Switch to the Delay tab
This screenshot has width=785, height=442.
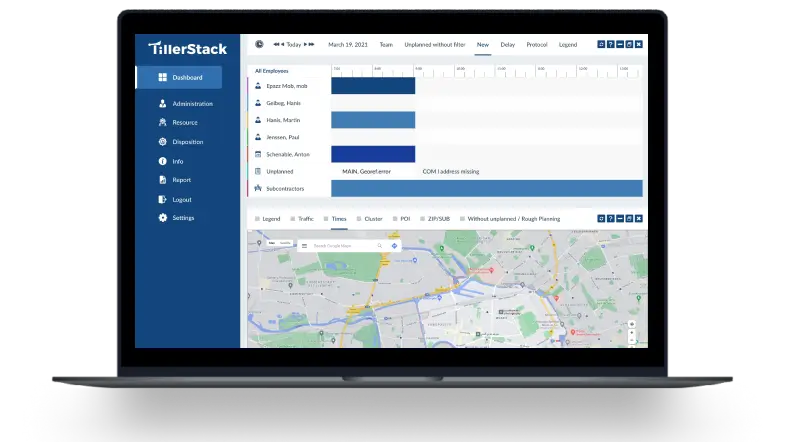(x=507, y=44)
